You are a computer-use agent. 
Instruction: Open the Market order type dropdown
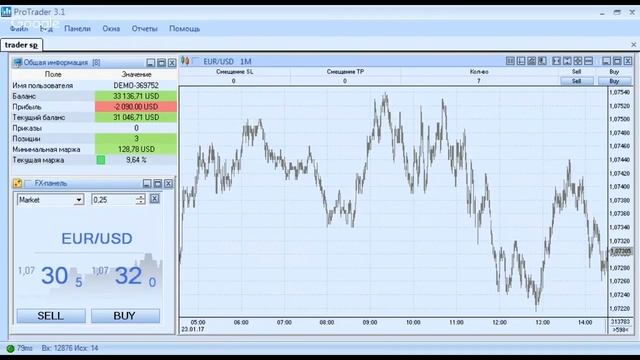click(79, 200)
